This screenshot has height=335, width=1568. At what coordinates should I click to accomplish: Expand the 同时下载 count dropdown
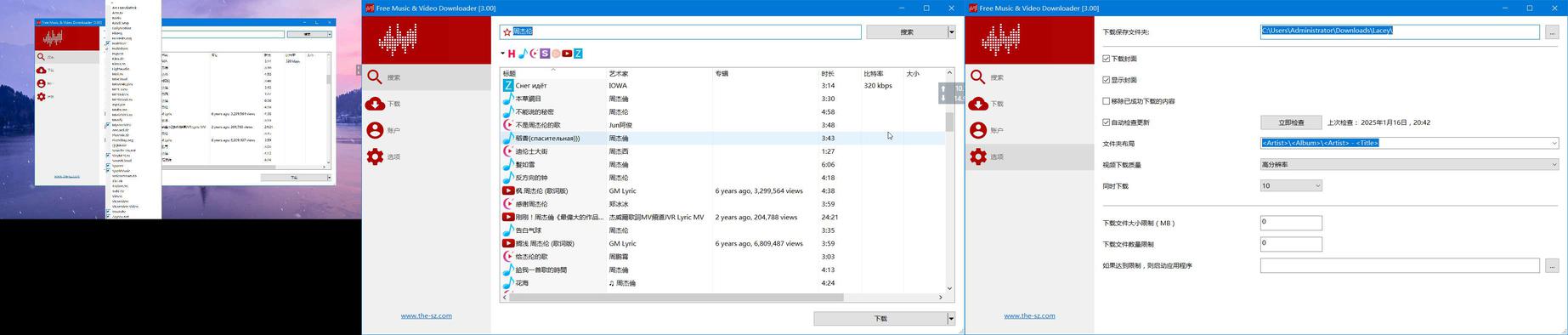[1291, 185]
